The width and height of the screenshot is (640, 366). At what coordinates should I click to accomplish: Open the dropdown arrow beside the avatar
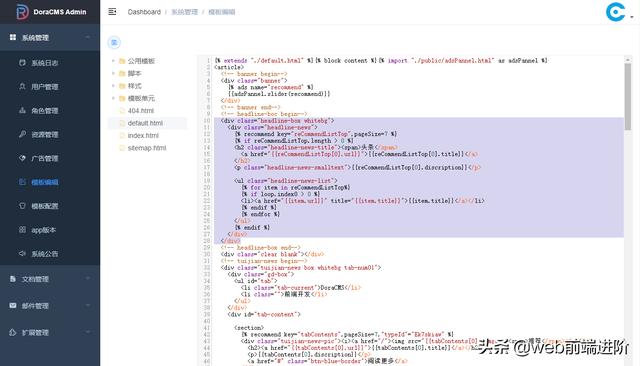(632, 17)
